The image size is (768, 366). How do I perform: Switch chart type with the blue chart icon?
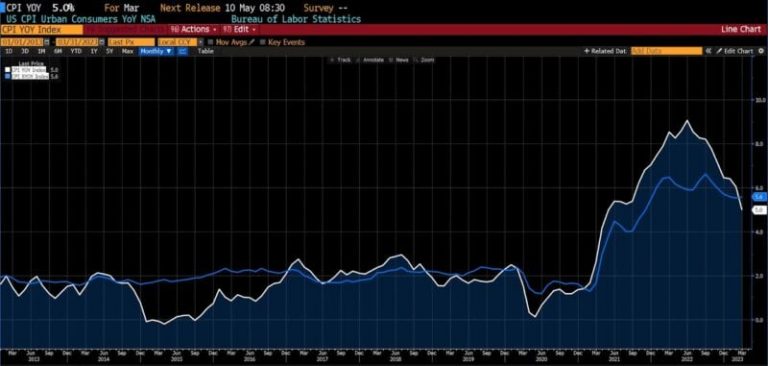pos(182,51)
